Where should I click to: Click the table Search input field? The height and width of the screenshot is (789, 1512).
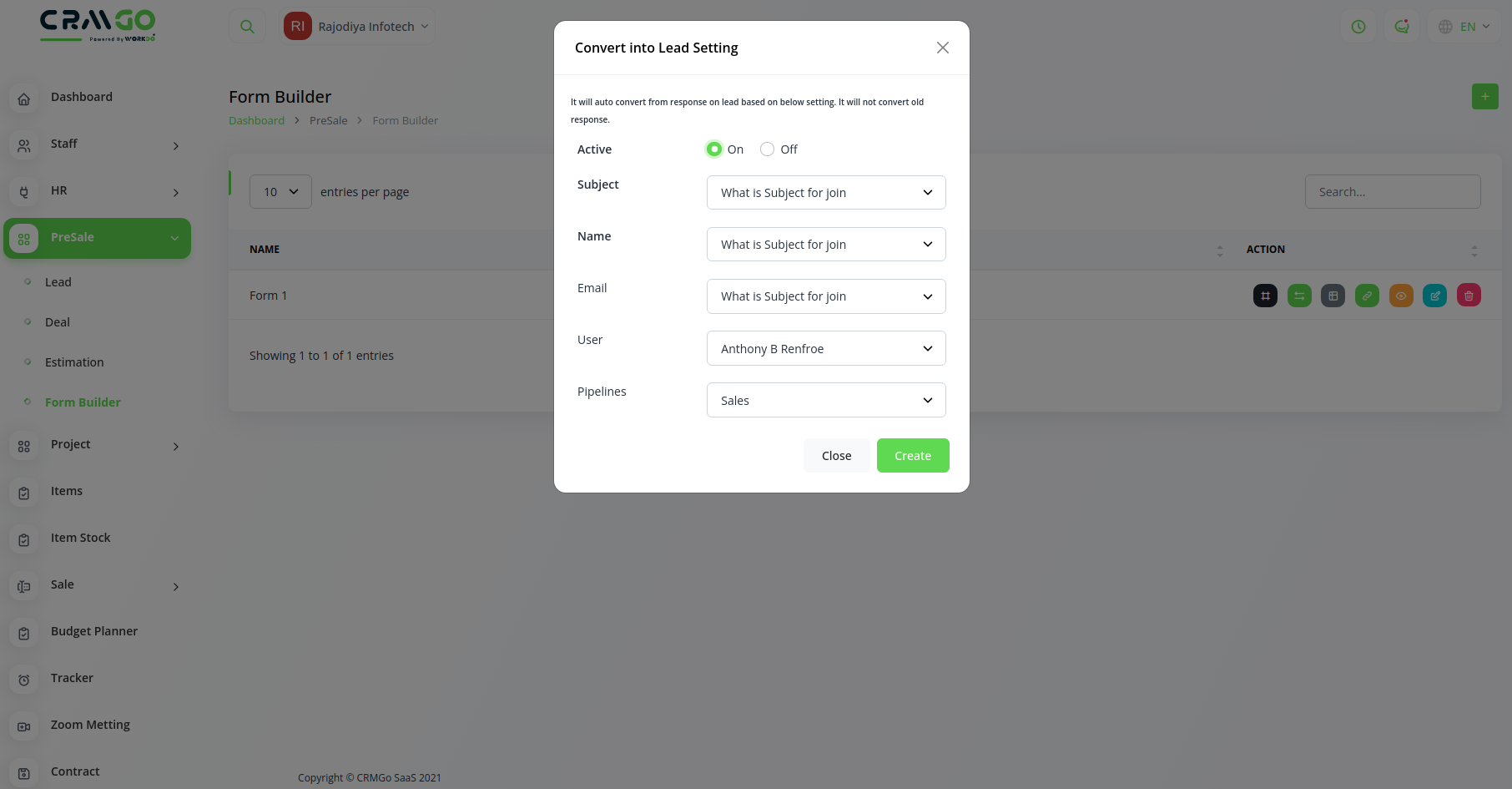tap(1392, 192)
